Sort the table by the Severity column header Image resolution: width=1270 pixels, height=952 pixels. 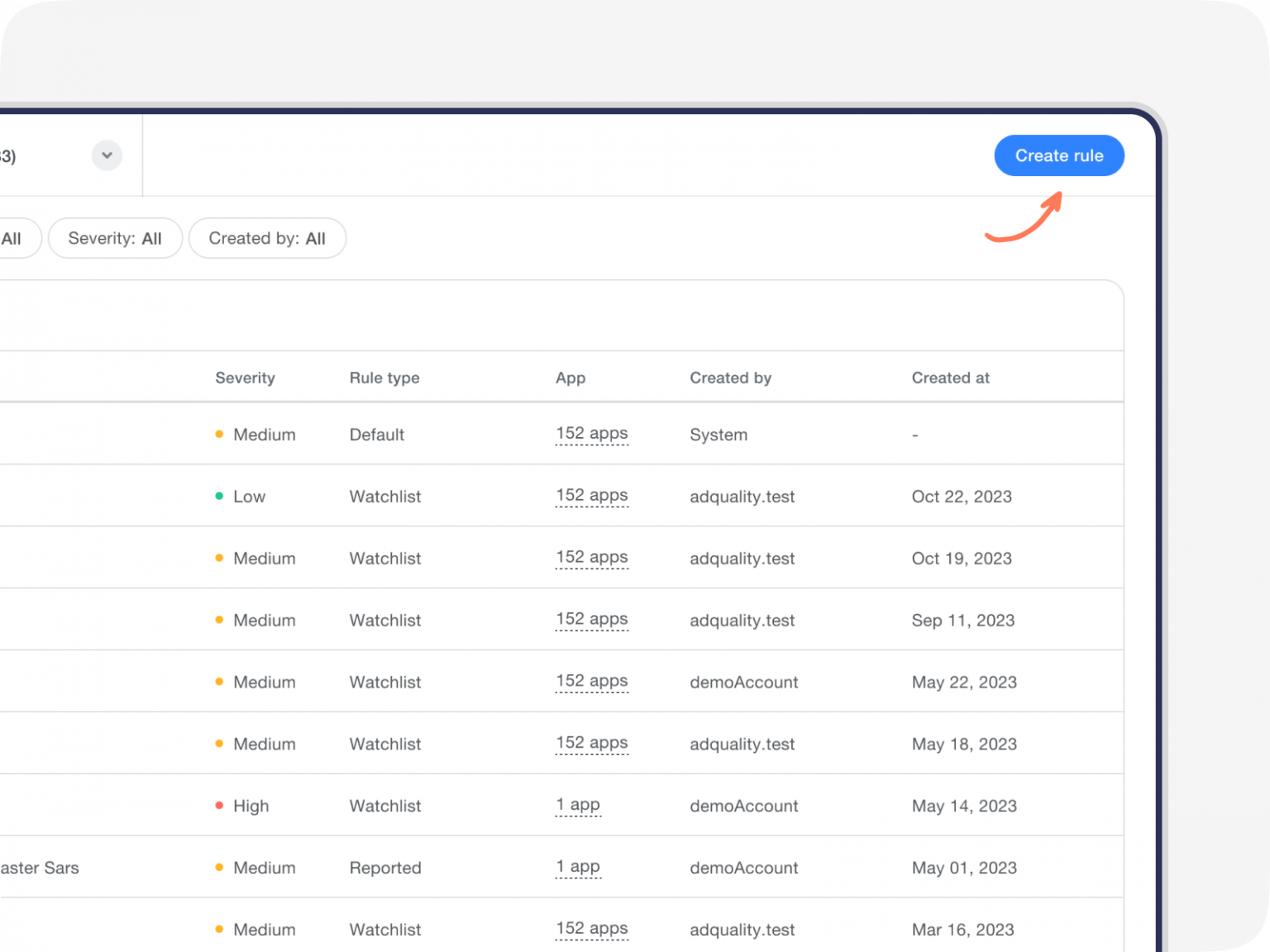coord(245,378)
